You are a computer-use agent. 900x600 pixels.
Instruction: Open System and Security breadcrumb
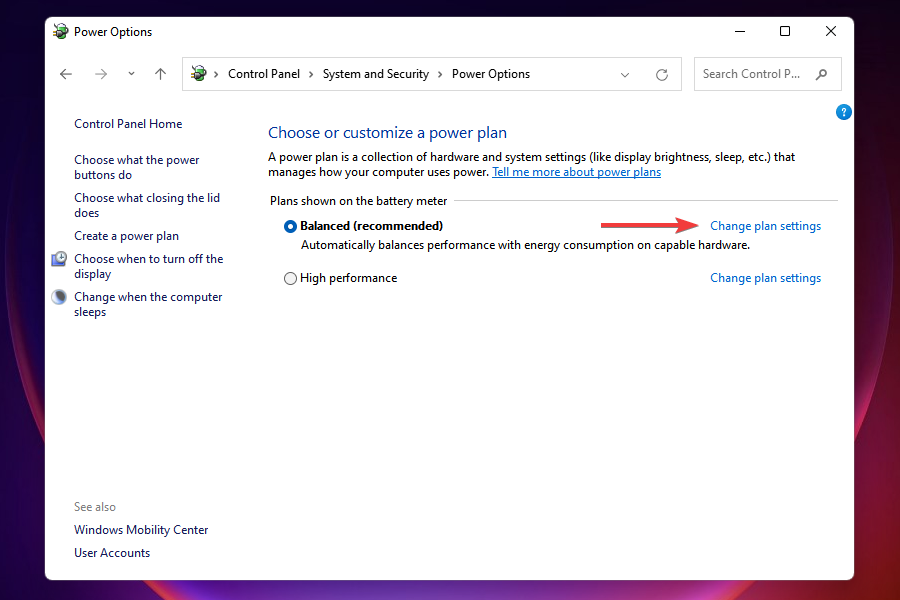(x=376, y=74)
